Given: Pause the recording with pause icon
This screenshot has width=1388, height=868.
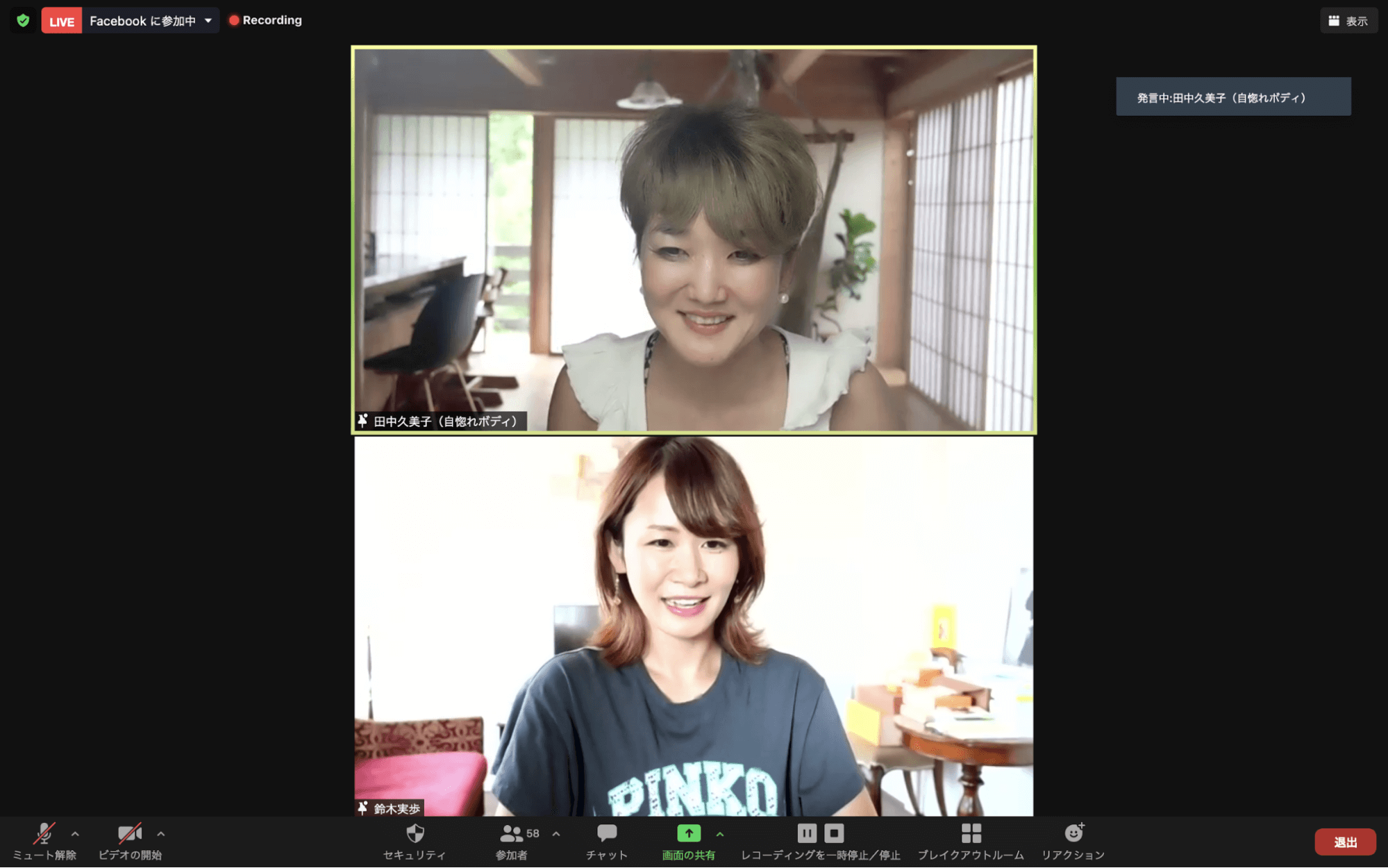Looking at the screenshot, I should point(807,833).
